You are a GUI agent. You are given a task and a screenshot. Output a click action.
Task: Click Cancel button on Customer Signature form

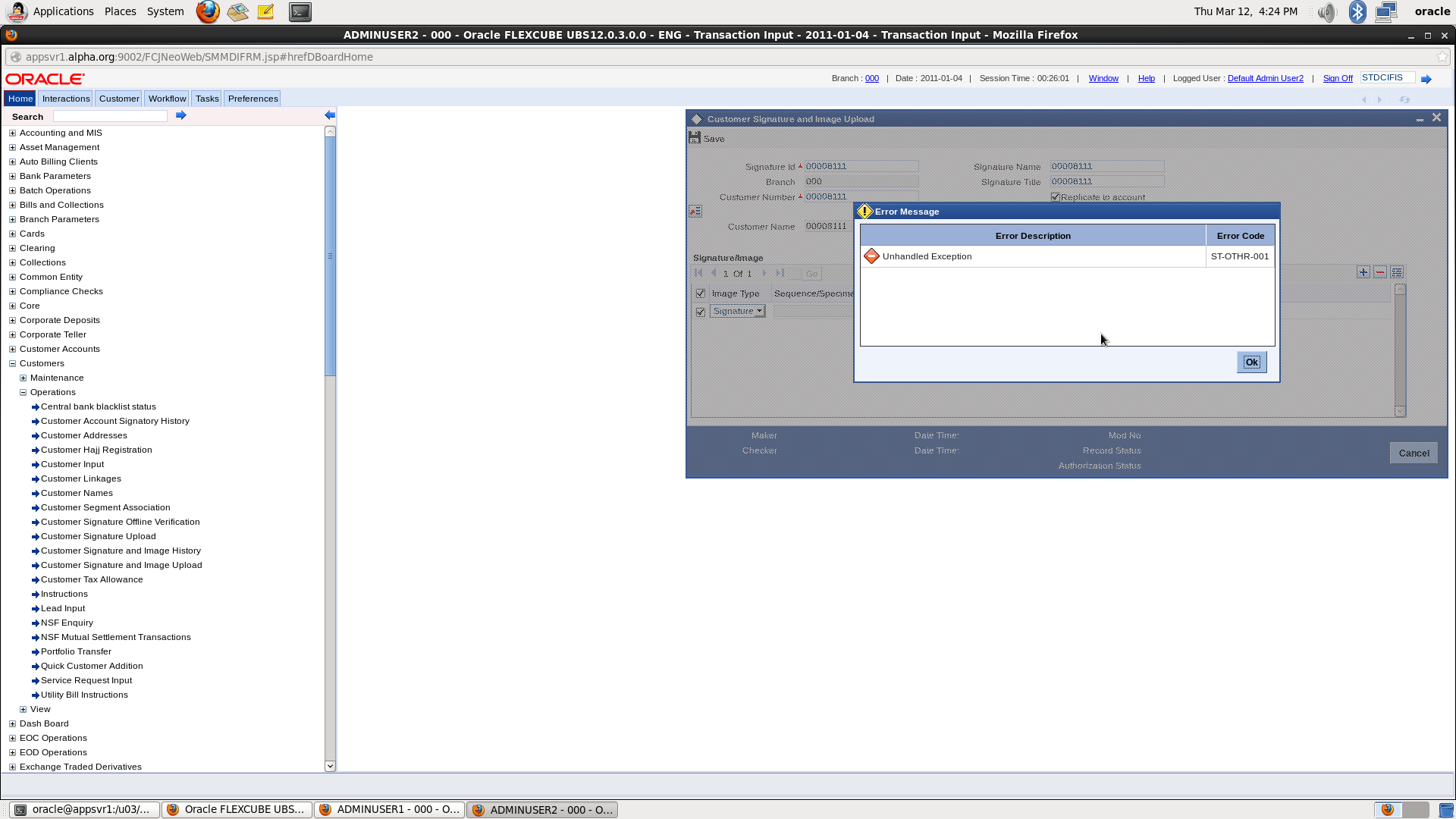1413,453
